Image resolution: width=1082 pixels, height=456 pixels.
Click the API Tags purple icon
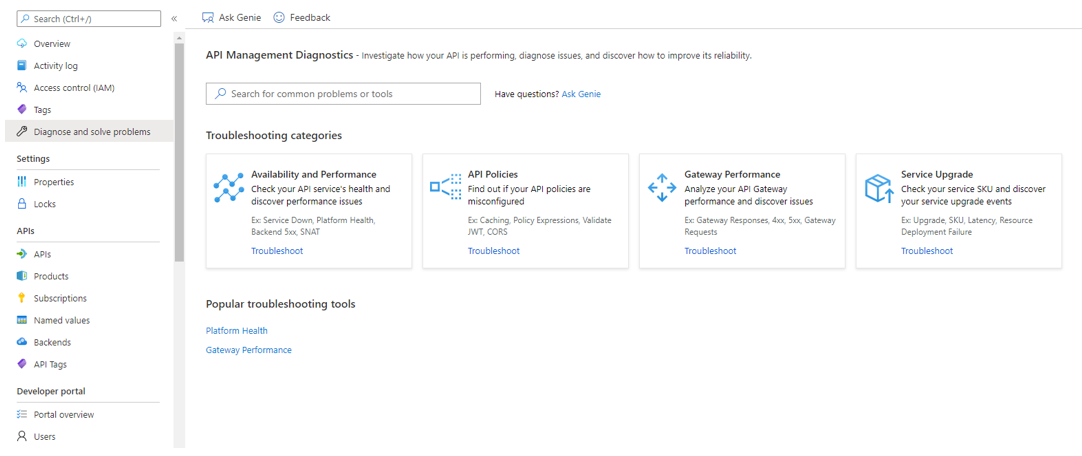coord(22,364)
